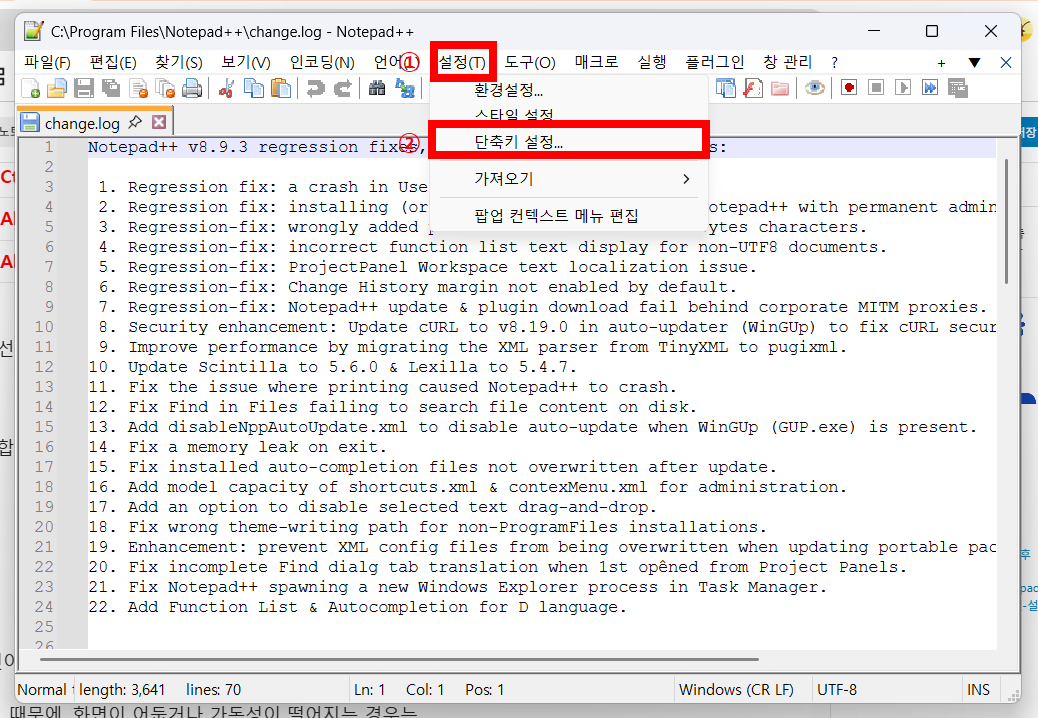Image resolution: width=1038 pixels, height=718 pixels.
Task: Save the recorded macro toolbar icon
Action: tap(958, 88)
